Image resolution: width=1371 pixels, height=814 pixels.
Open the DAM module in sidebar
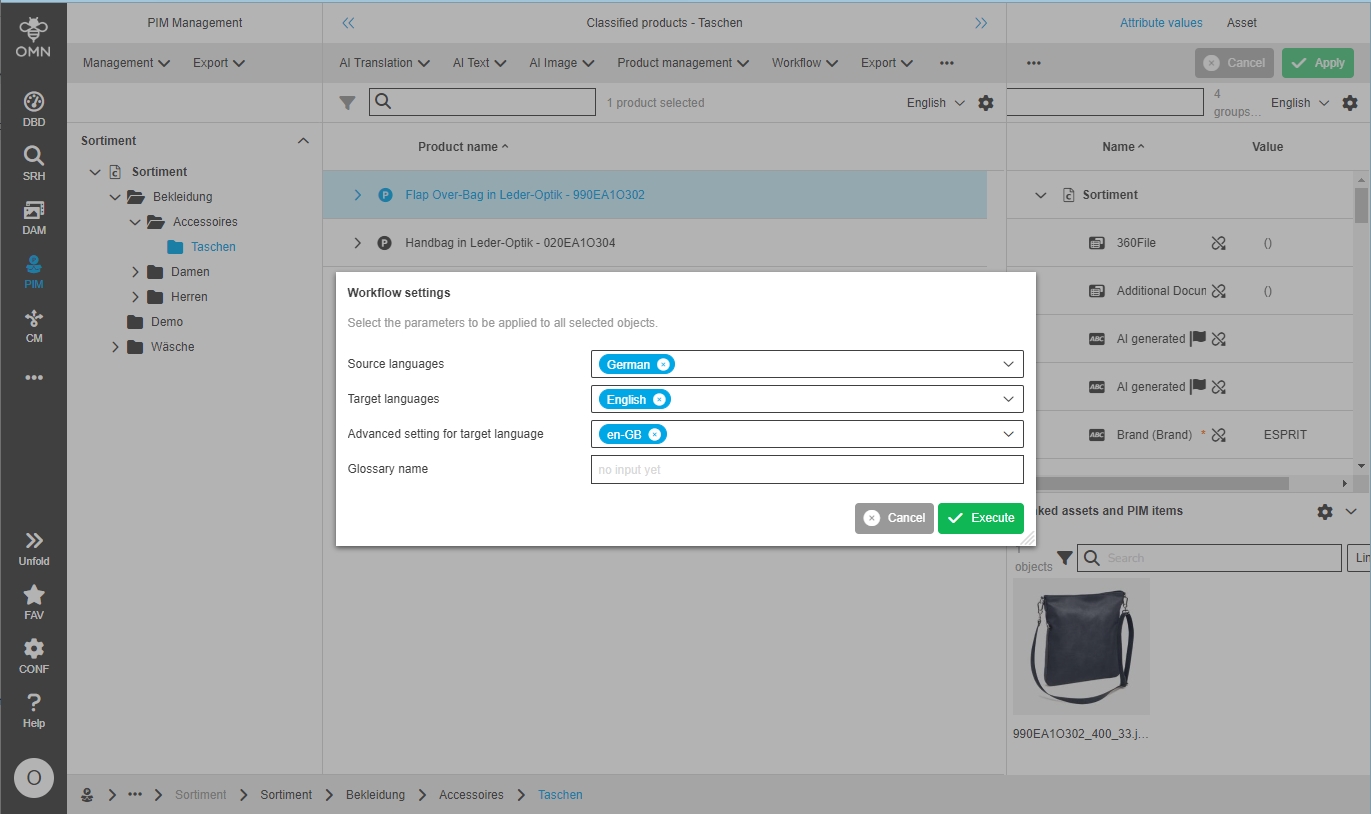(34, 217)
